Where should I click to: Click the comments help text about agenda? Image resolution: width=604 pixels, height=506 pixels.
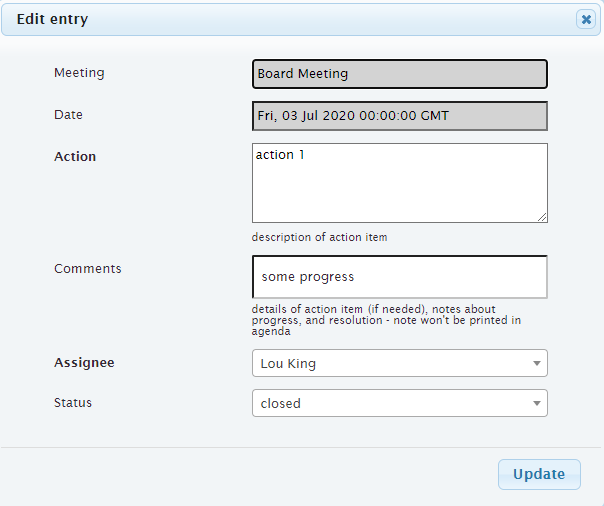click(x=386, y=320)
